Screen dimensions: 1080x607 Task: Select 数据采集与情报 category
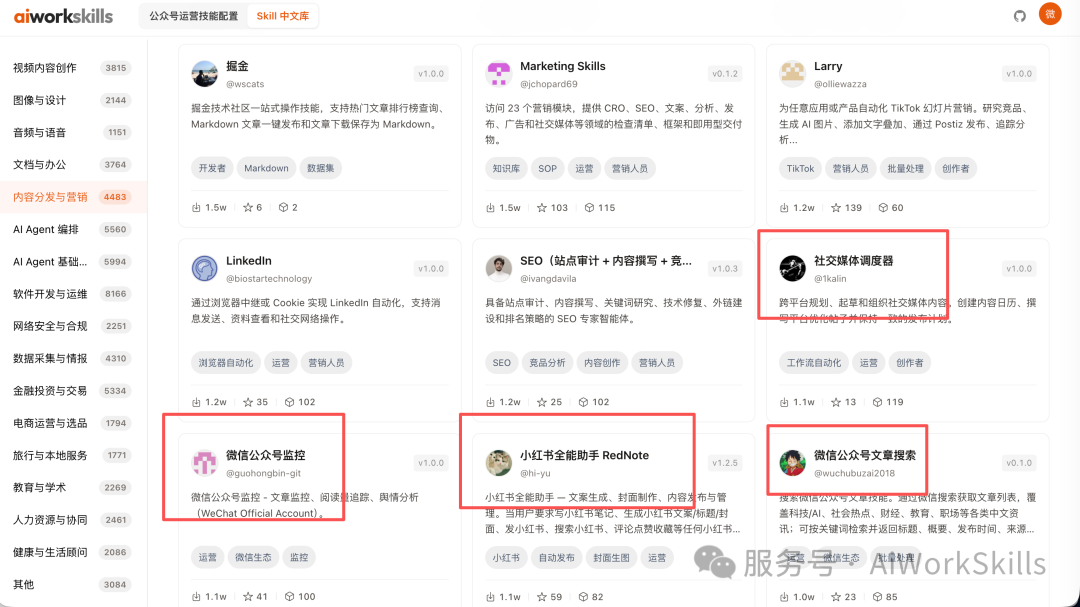(73, 358)
